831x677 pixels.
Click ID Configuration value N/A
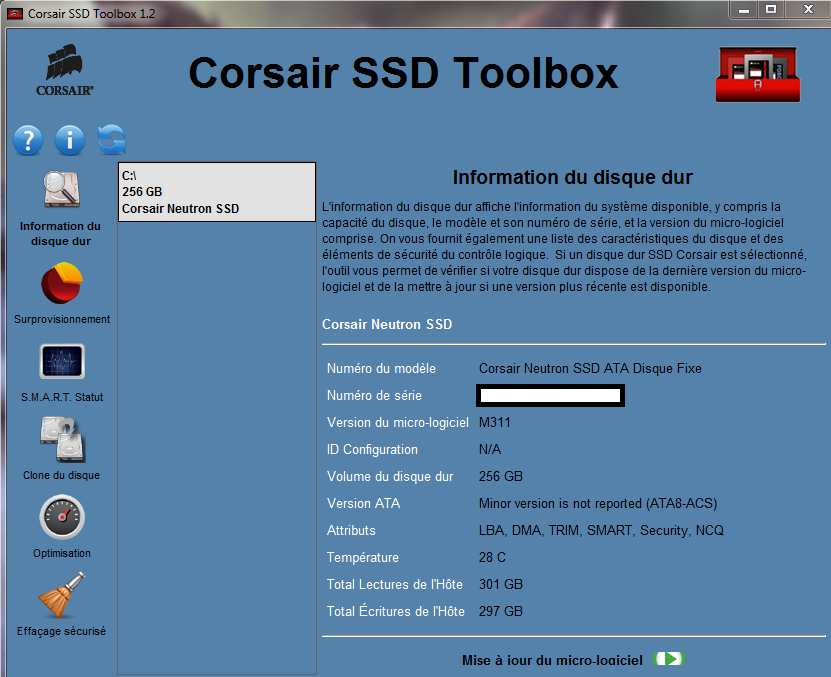click(x=490, y=450)
